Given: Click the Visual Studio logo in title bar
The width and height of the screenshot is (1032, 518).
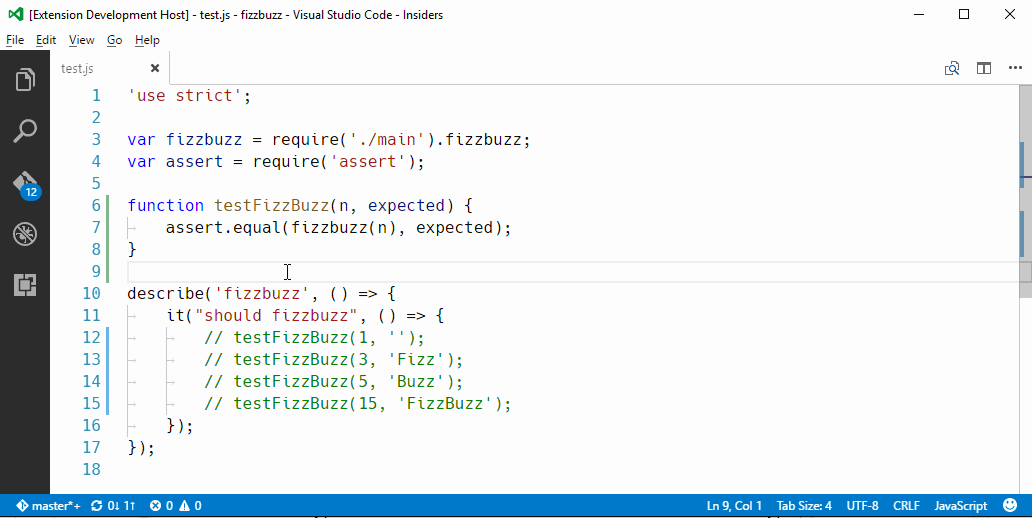Looking at the screenshot, I should coord(16,14).
